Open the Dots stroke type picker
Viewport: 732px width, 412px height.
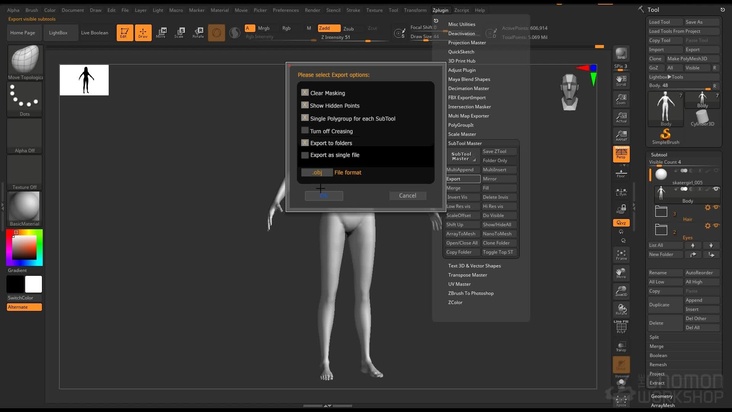pos(25,99)
